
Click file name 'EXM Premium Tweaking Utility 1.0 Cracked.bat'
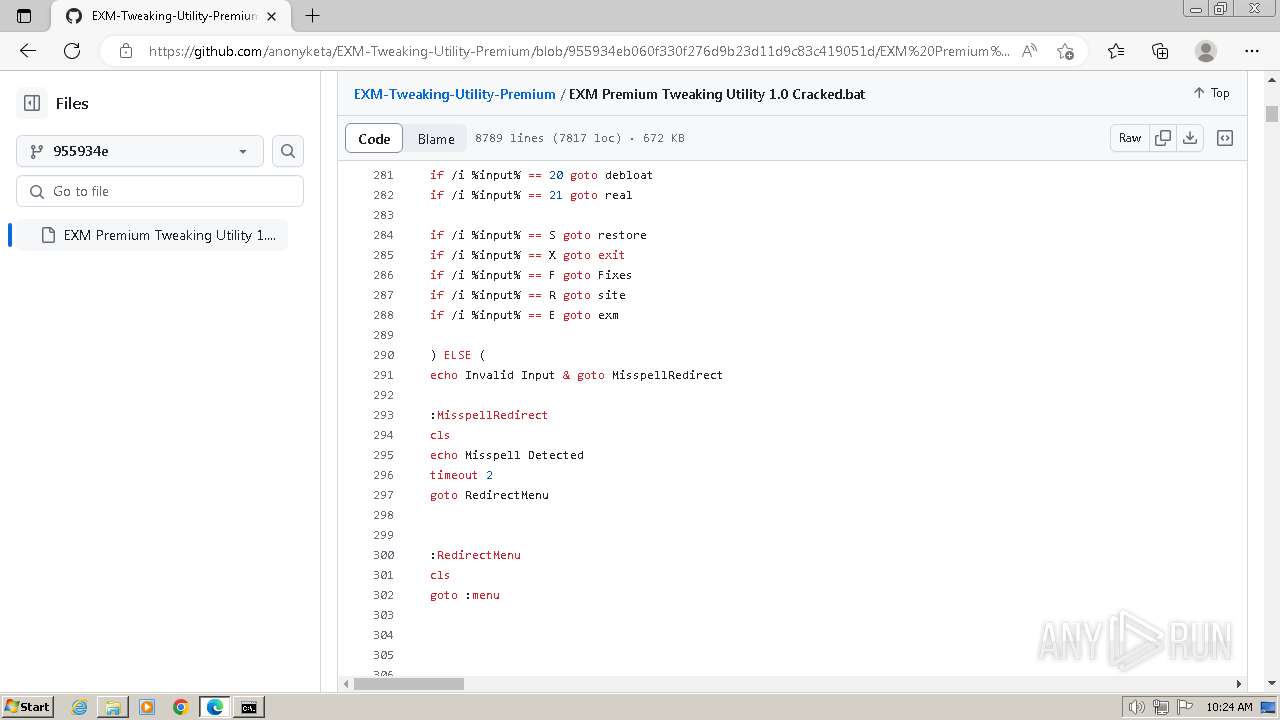point(717,94)
